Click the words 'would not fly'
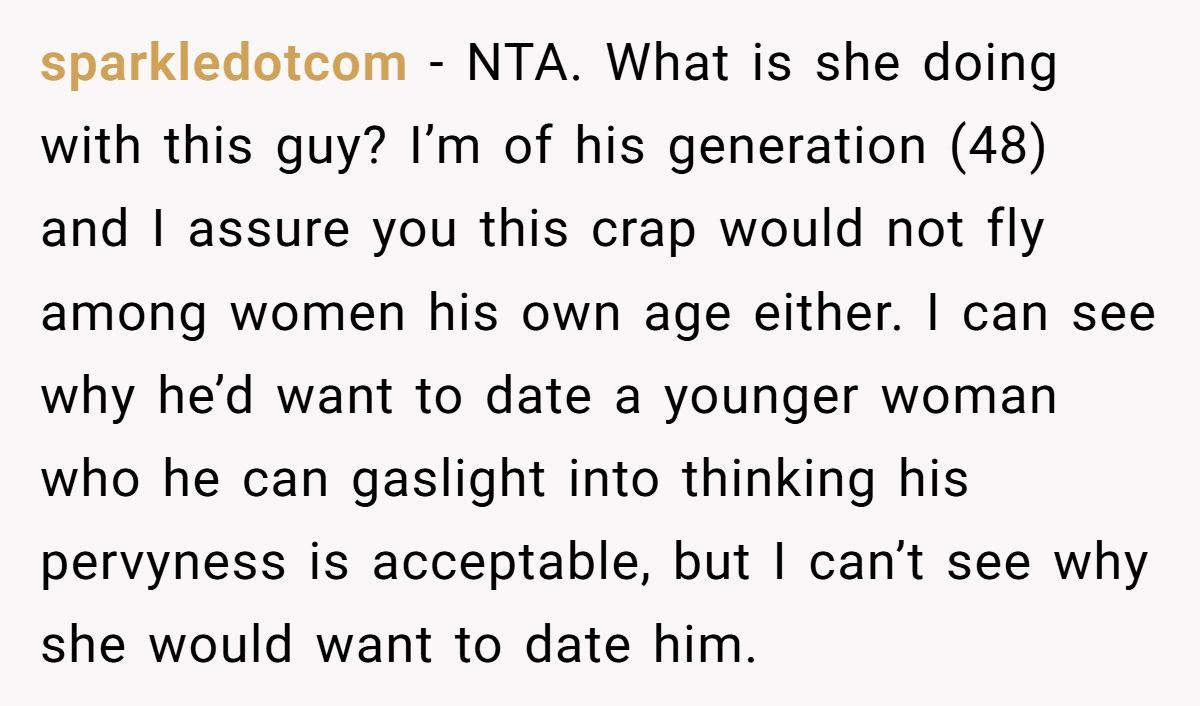1200x706 pixels. click(x=882, y=232)
